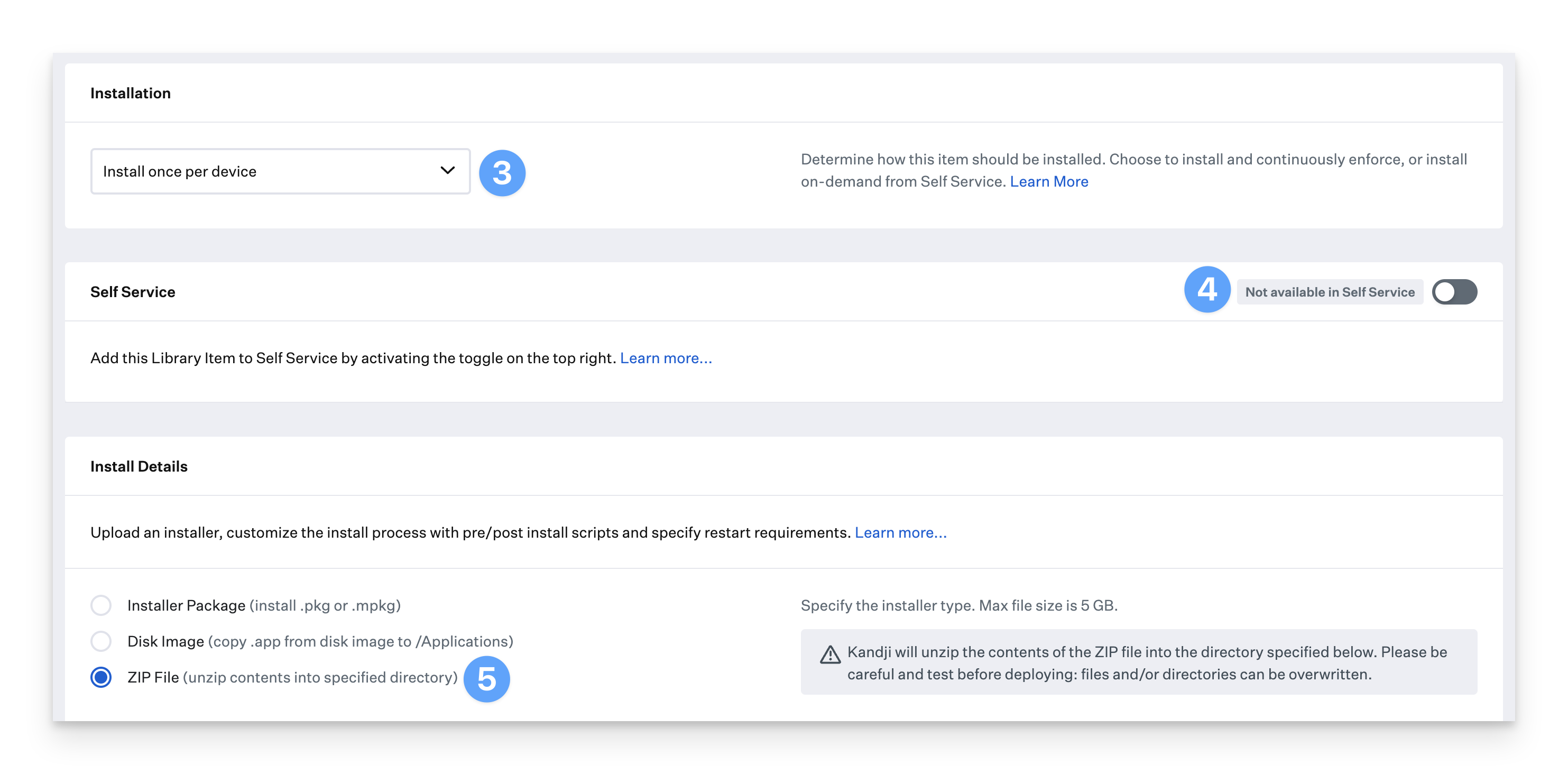Enable the Self Service toggle switch
This screenshot has height=774, width=1568.
point(1454,292)
